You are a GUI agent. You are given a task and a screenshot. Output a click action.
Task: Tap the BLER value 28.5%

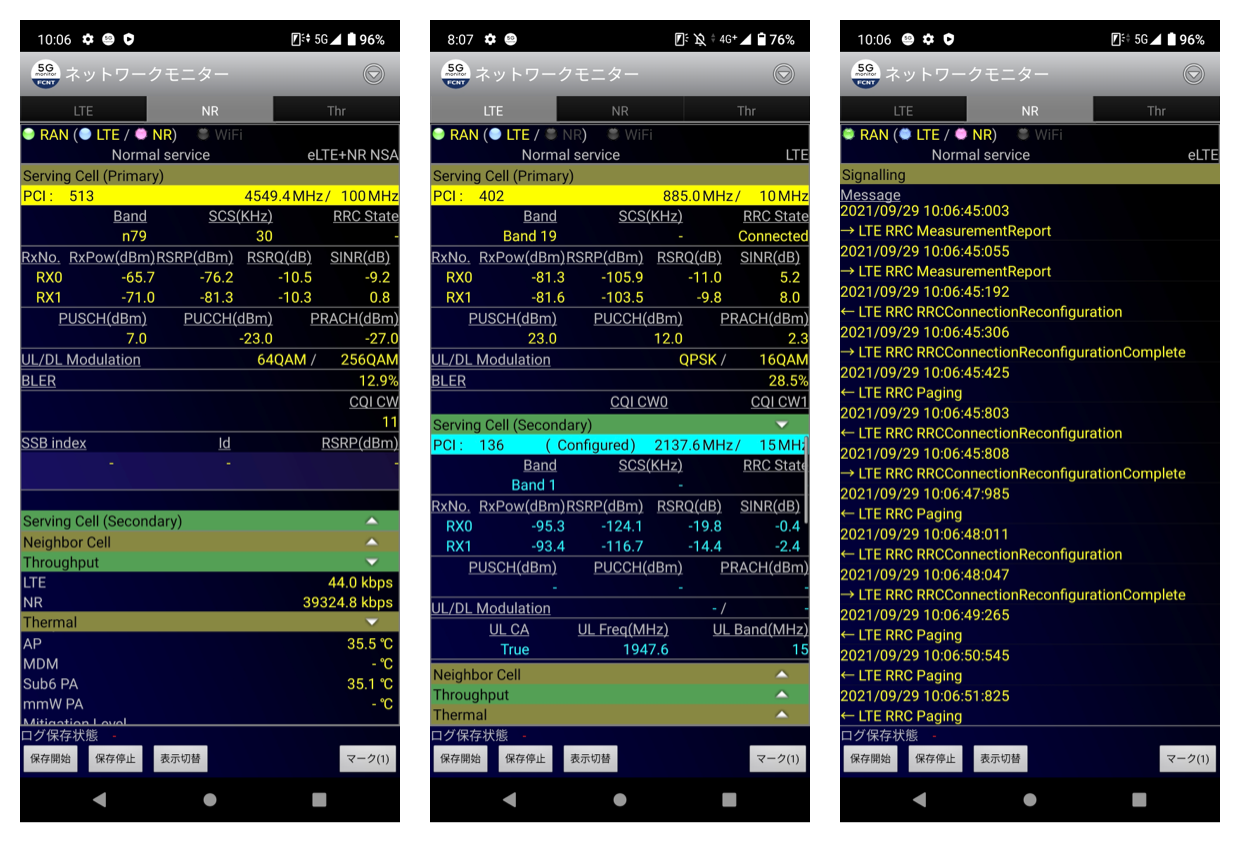[788, 381]
